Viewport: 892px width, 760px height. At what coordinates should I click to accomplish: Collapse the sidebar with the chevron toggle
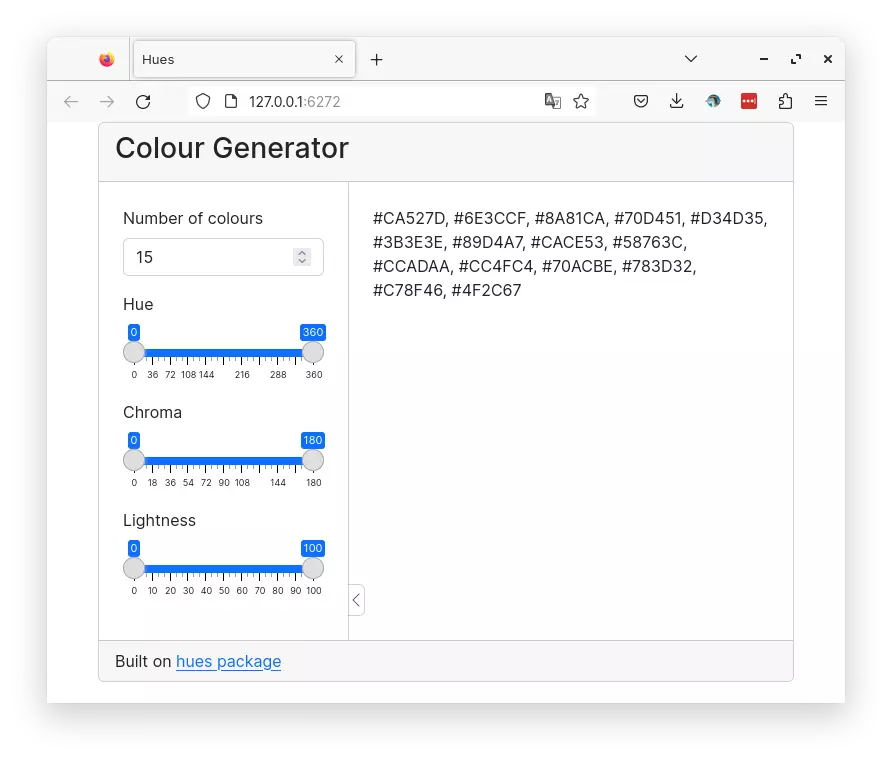tap(356, 600)
